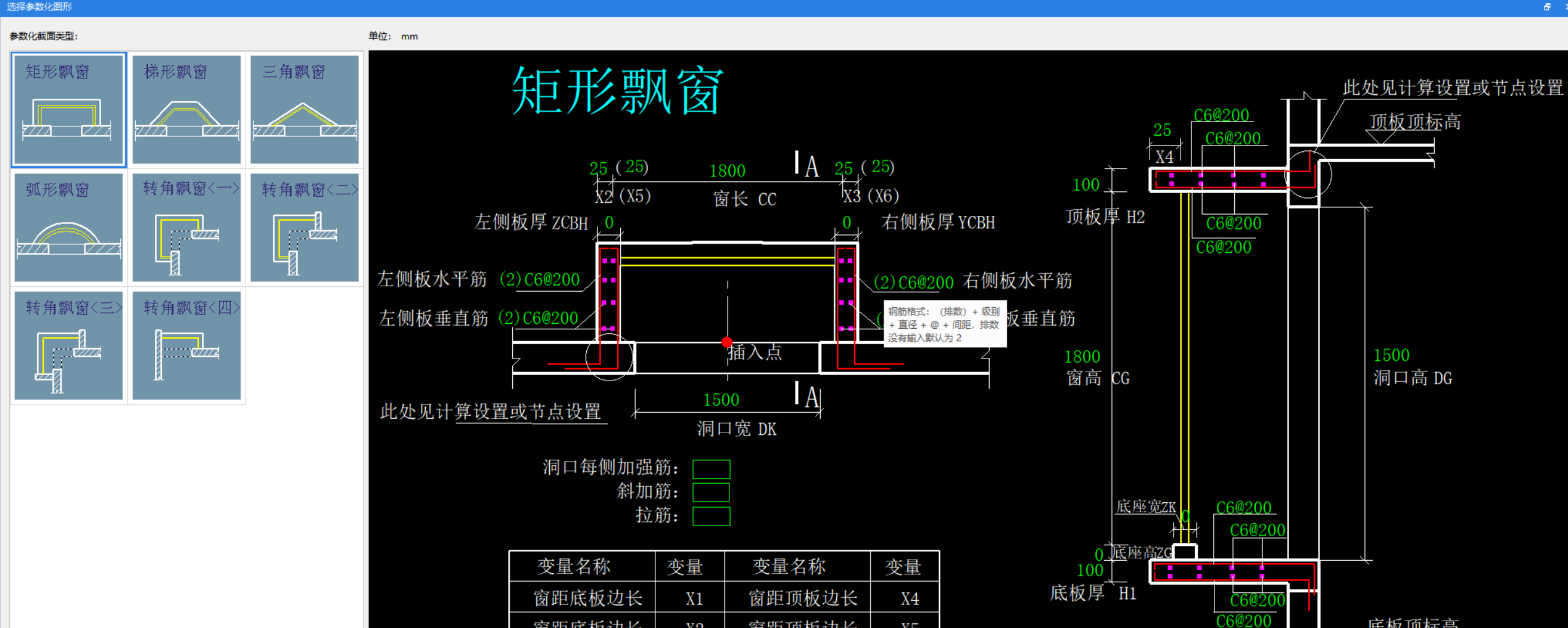Viewport: 1568px width, 628px height.
Task: Edit the C6@200 right of 底座宽ZK label
Action: [1243, 508]
